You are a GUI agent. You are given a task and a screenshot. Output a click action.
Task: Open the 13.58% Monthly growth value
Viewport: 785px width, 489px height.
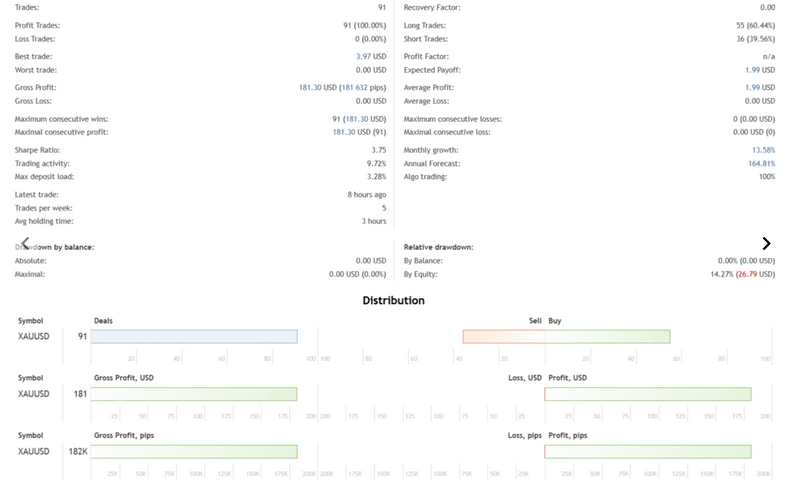pyautogui.click(x=763, y=150)
